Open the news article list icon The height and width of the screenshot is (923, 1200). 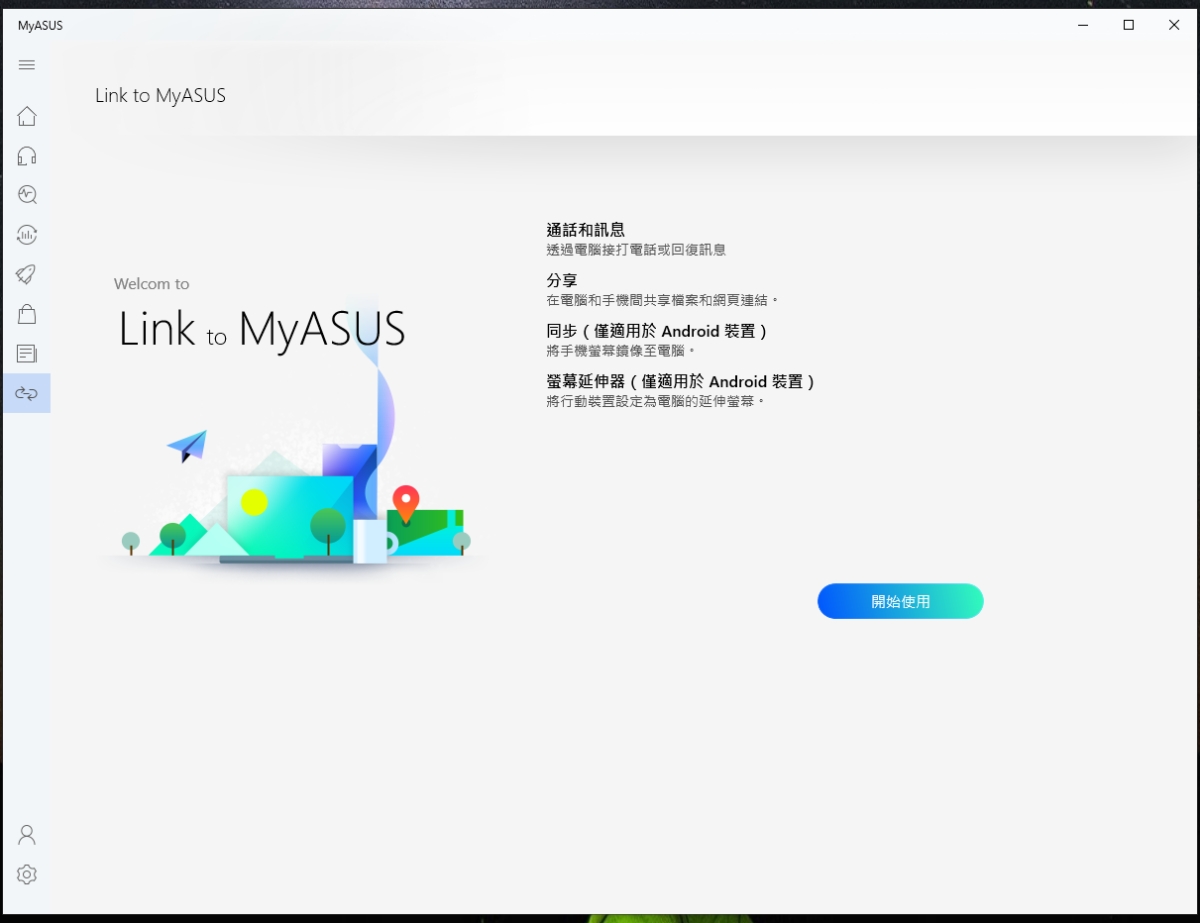click(27, 354)
